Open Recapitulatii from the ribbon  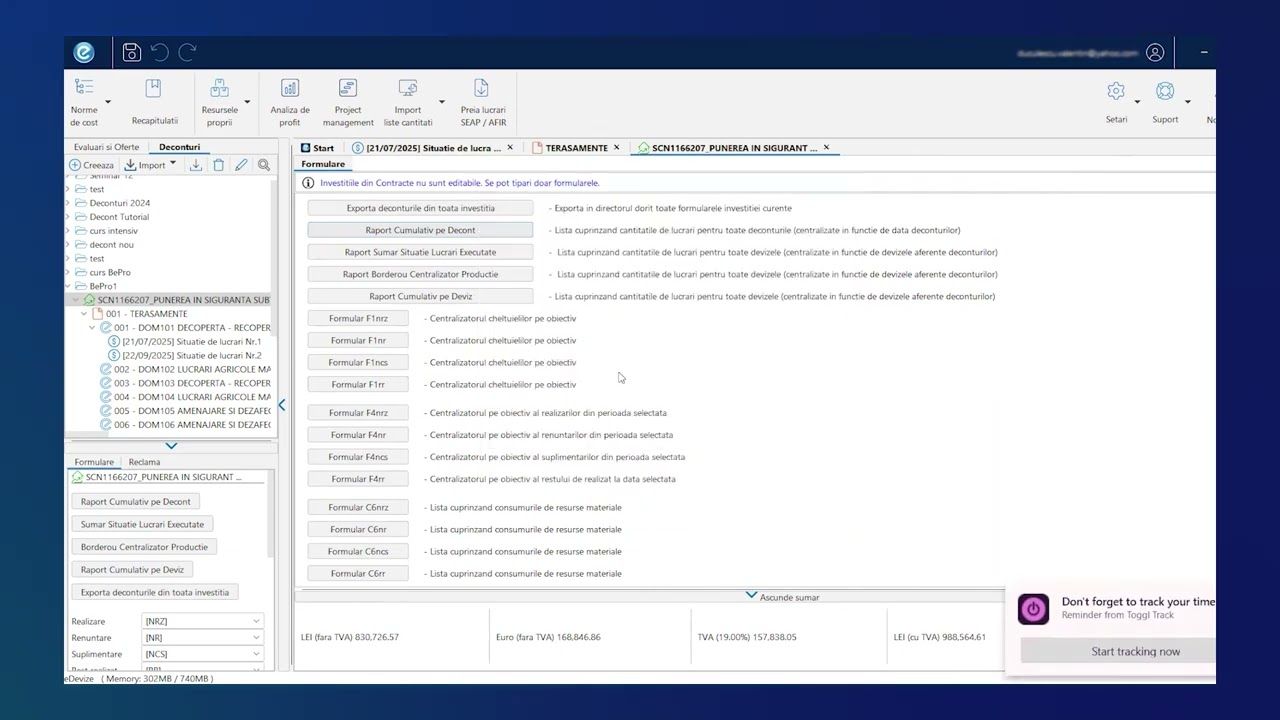154,102
